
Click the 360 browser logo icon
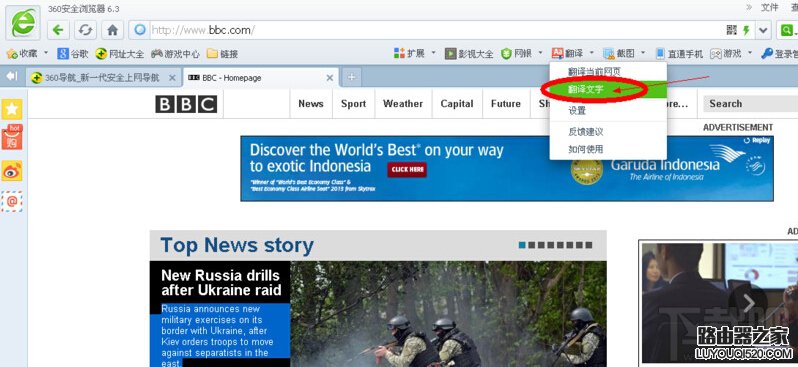23,23
